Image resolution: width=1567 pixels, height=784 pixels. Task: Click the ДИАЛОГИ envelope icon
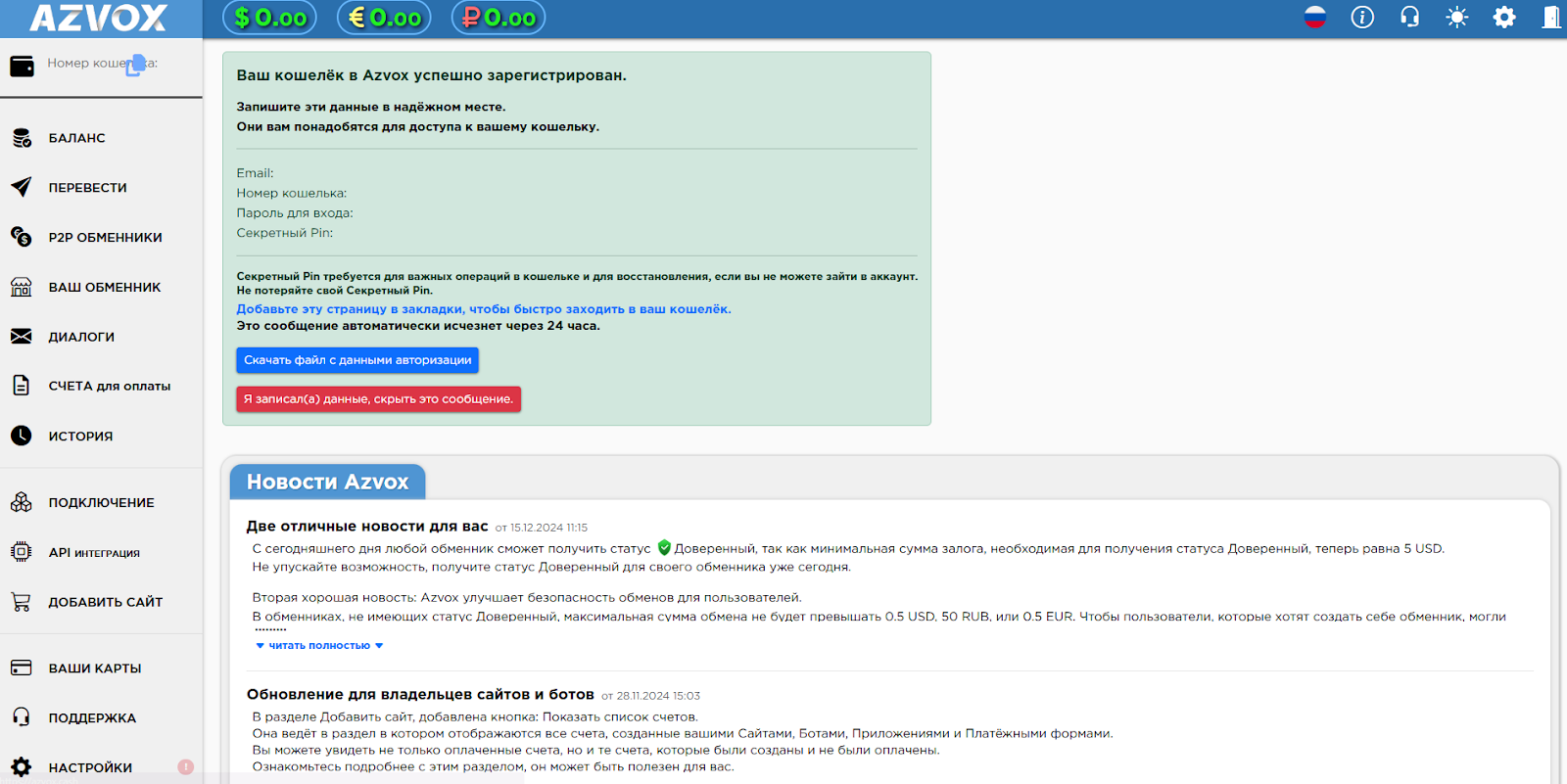click(22, 336)
